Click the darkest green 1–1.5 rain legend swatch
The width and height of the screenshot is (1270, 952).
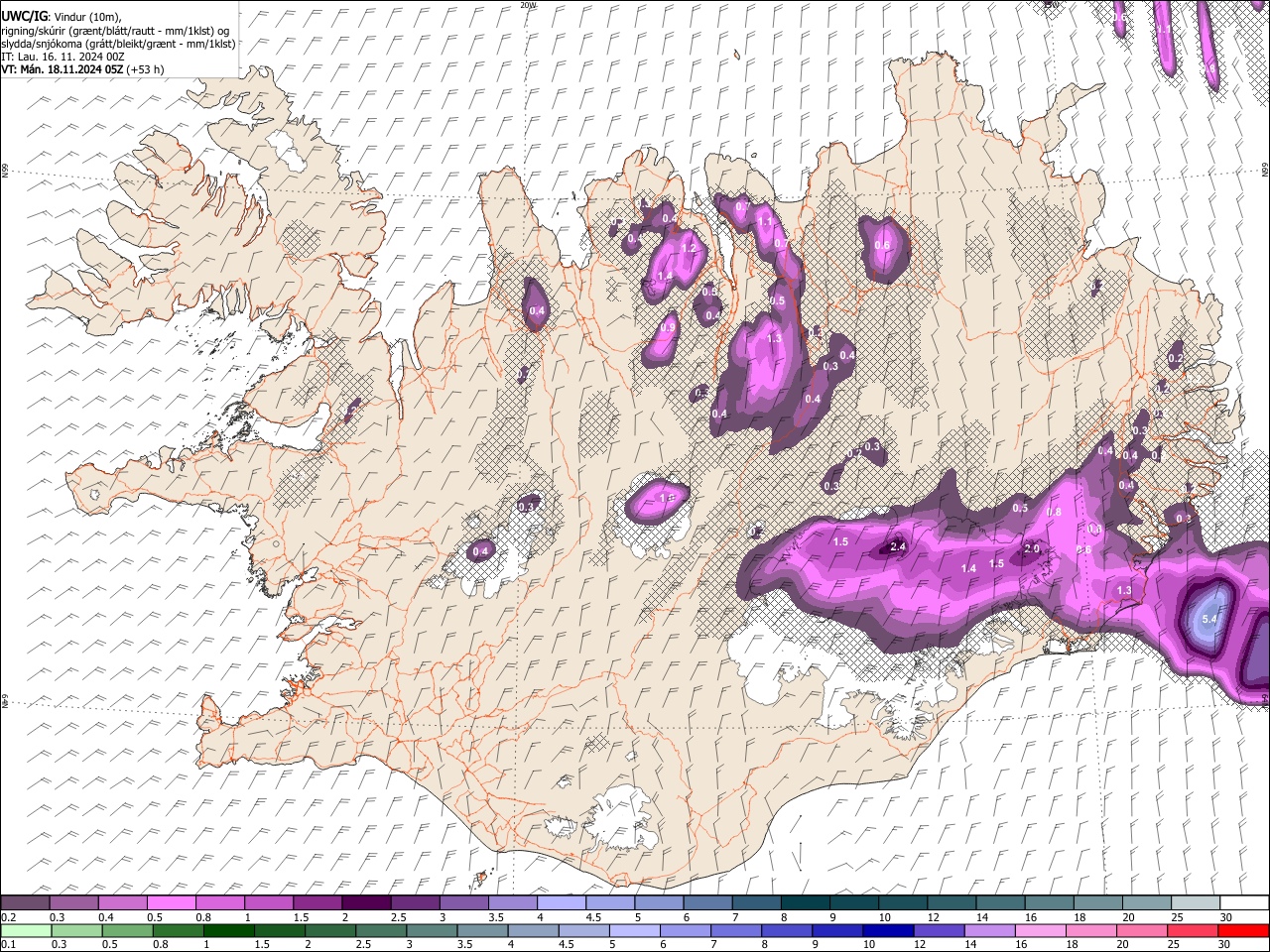228,931
